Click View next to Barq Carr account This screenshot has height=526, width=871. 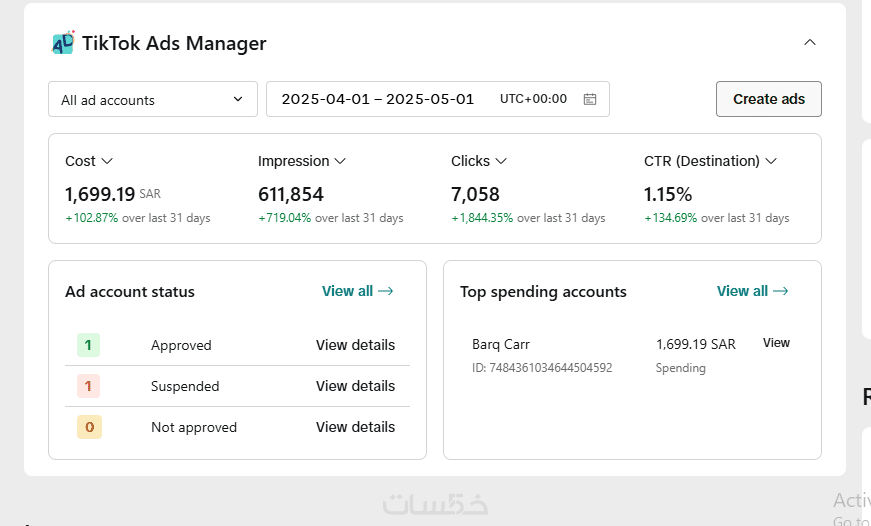[776, 343]
